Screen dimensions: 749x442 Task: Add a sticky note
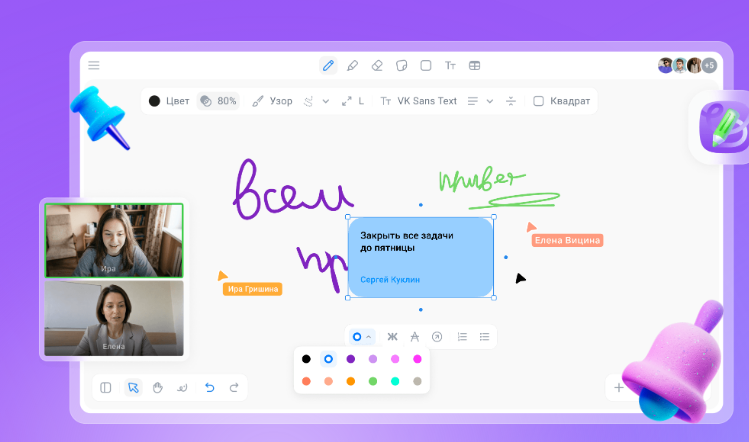(x=402, y=65)
